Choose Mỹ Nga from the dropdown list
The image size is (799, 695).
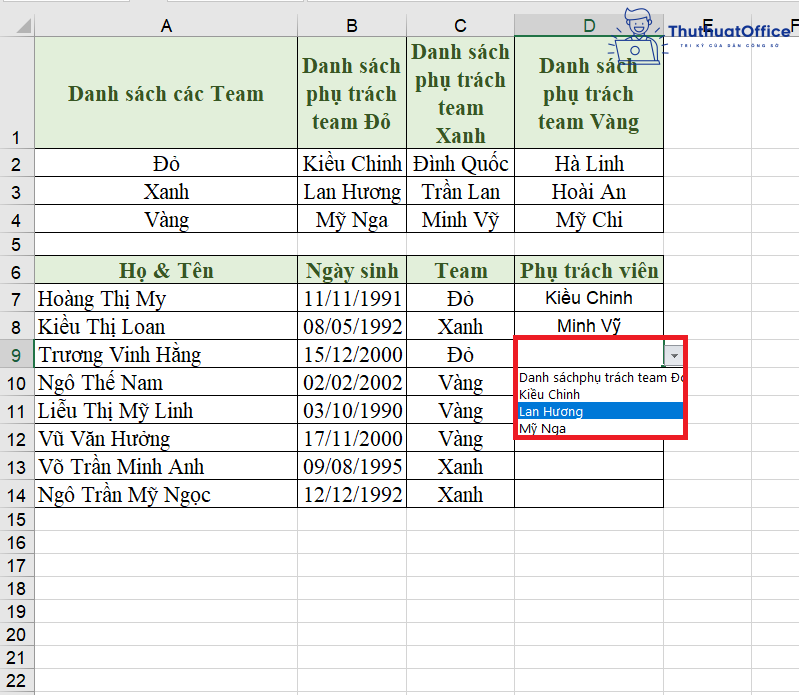pyautogui.click(x=600, y=428)
